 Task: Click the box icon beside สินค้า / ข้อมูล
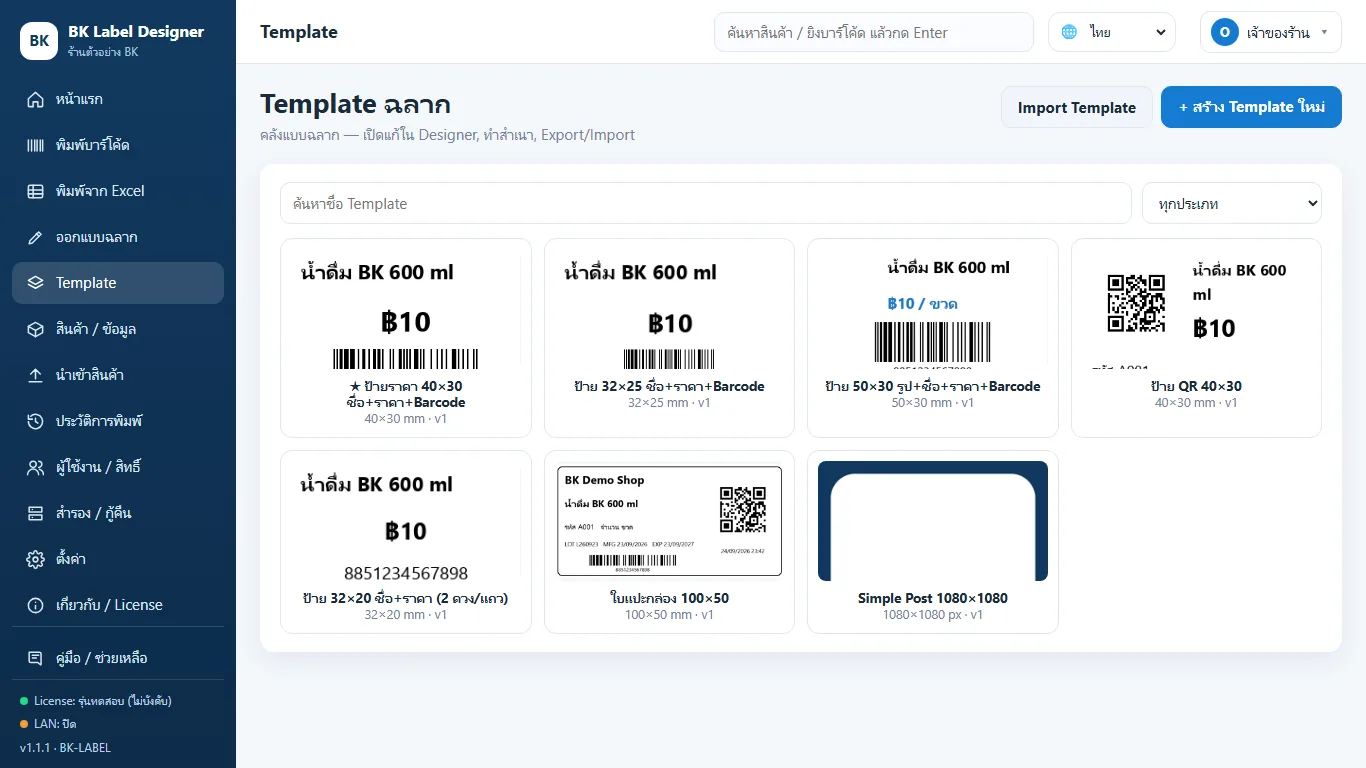pyautogui.click(x=36, y=329)
